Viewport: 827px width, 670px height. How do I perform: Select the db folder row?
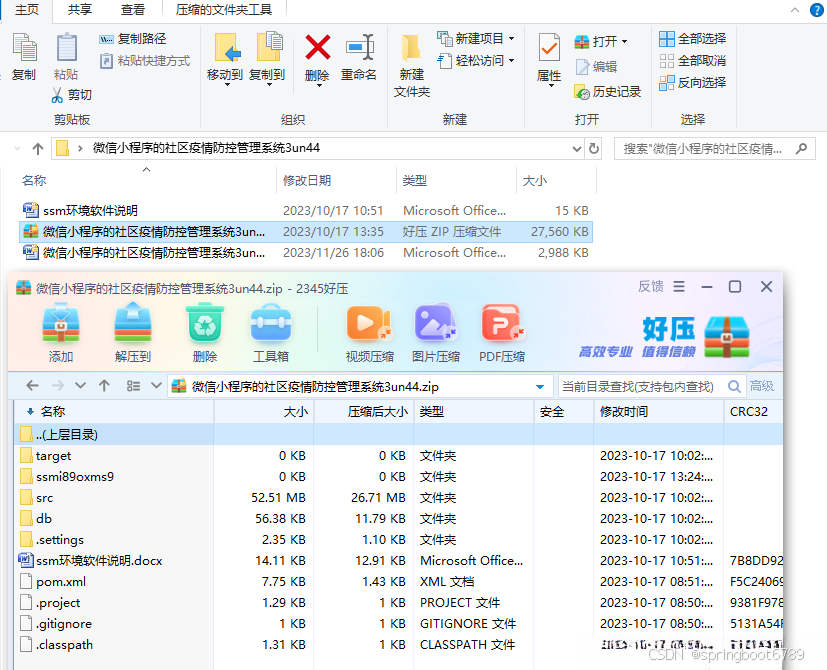click(x=398, y=519)
